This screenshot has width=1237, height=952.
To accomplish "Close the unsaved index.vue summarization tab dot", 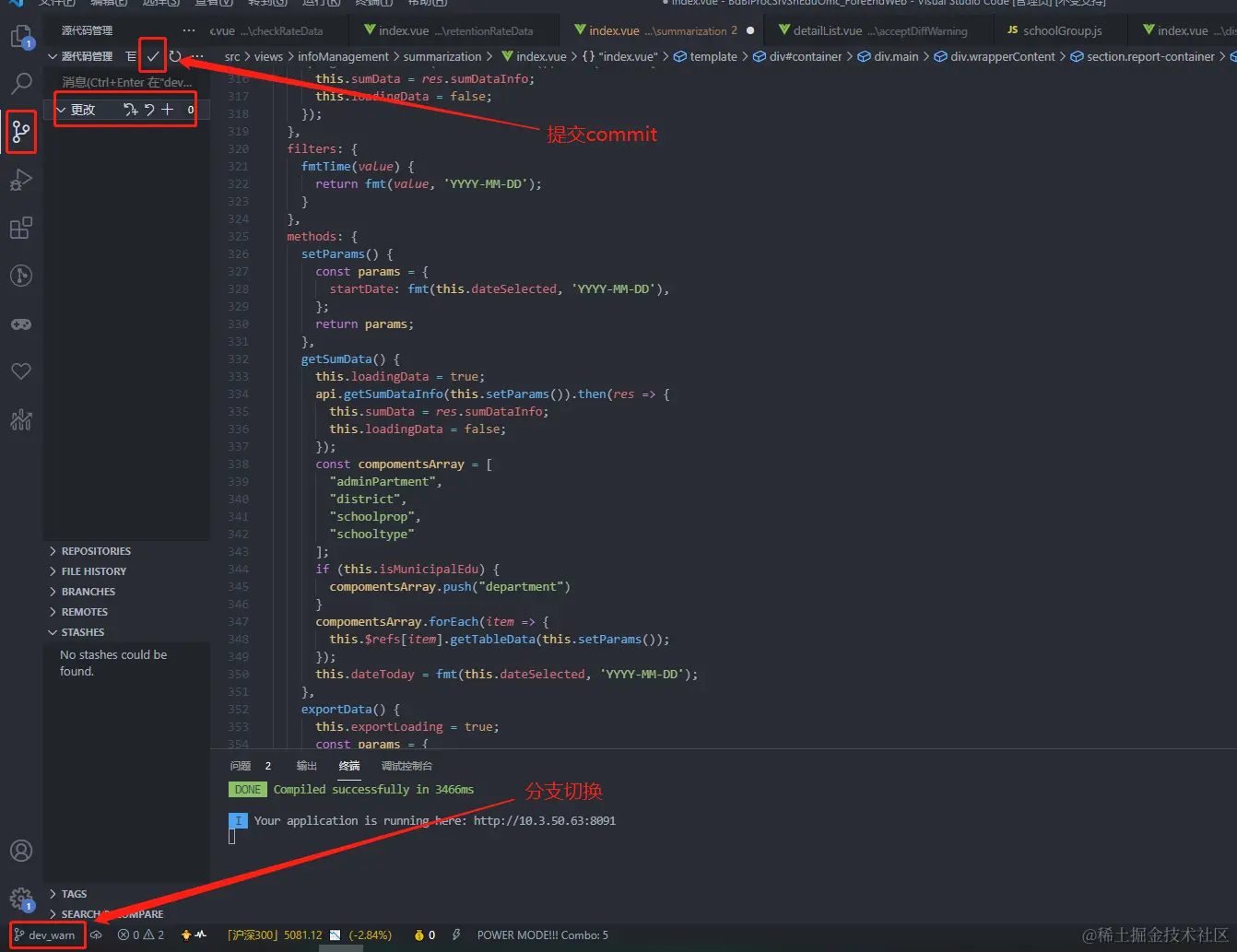I will coord(750,30).
